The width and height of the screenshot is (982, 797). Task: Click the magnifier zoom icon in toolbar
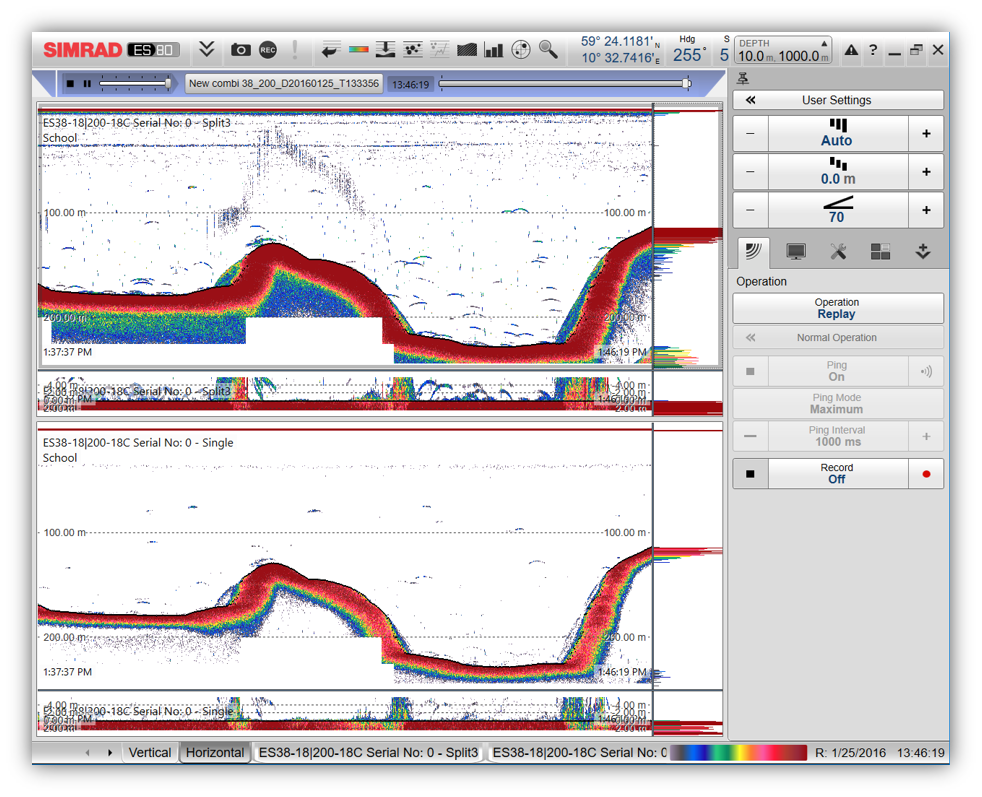548,49
